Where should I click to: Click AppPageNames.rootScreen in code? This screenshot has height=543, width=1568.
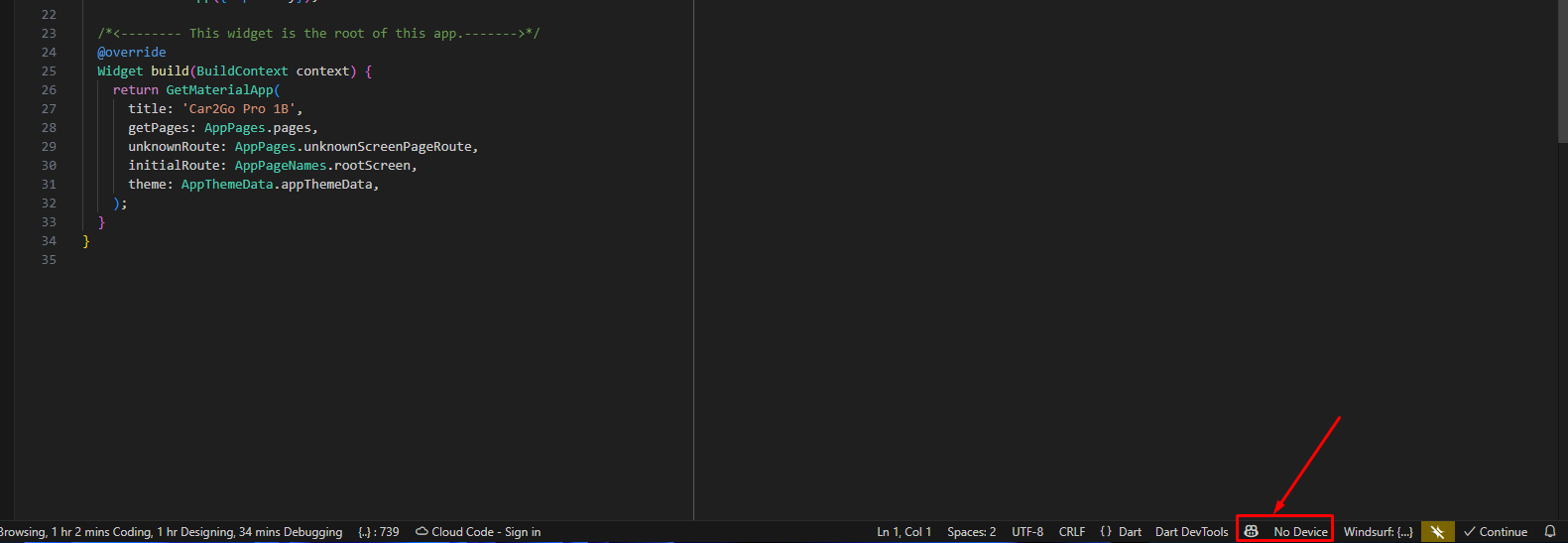[x=322, y=166]
